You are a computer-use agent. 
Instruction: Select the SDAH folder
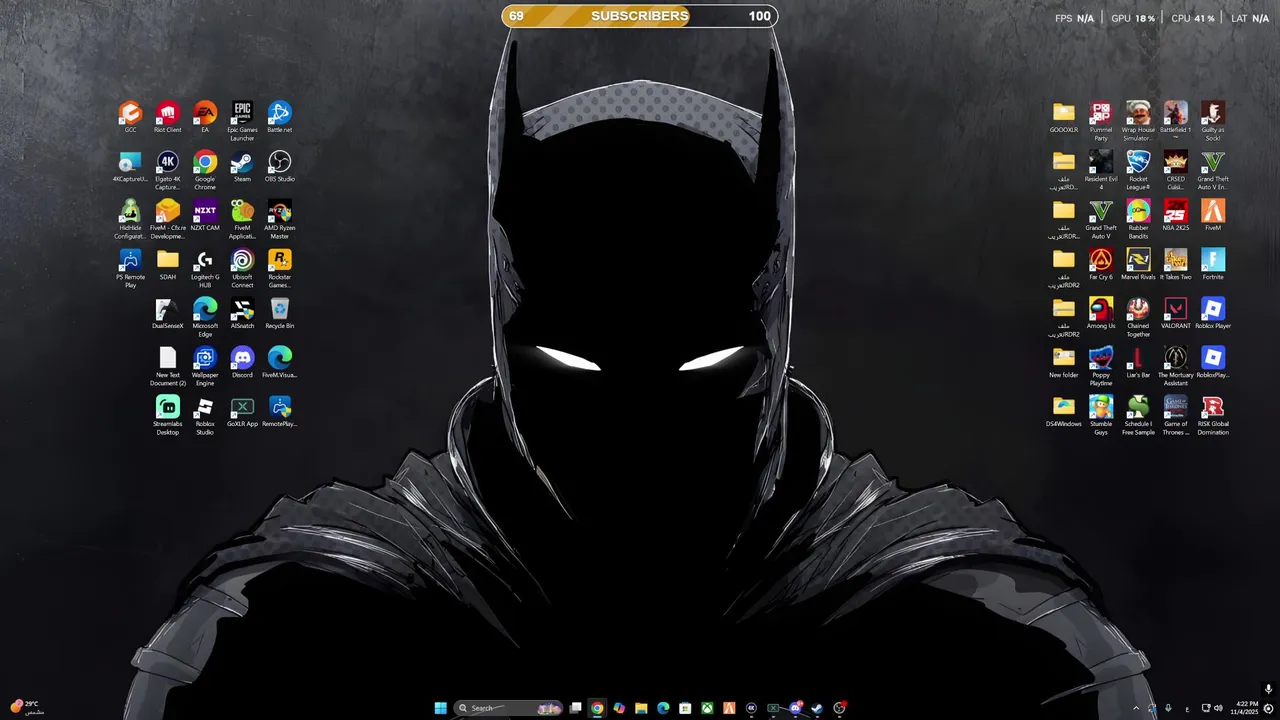[167, 265]
